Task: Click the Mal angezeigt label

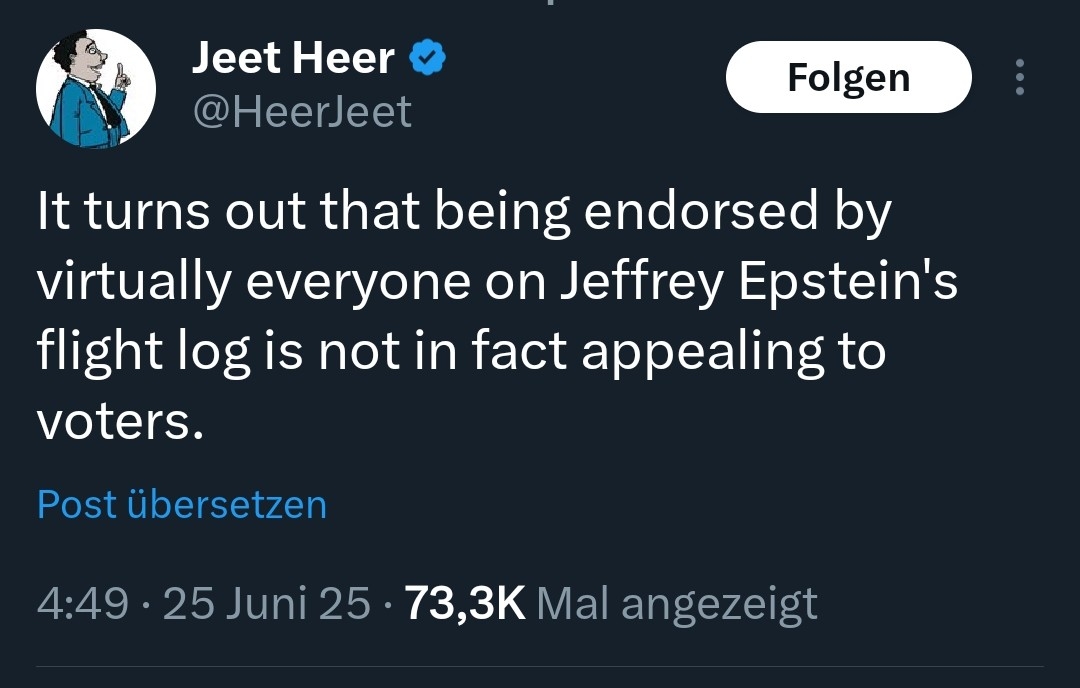Action: click(677, 603)
